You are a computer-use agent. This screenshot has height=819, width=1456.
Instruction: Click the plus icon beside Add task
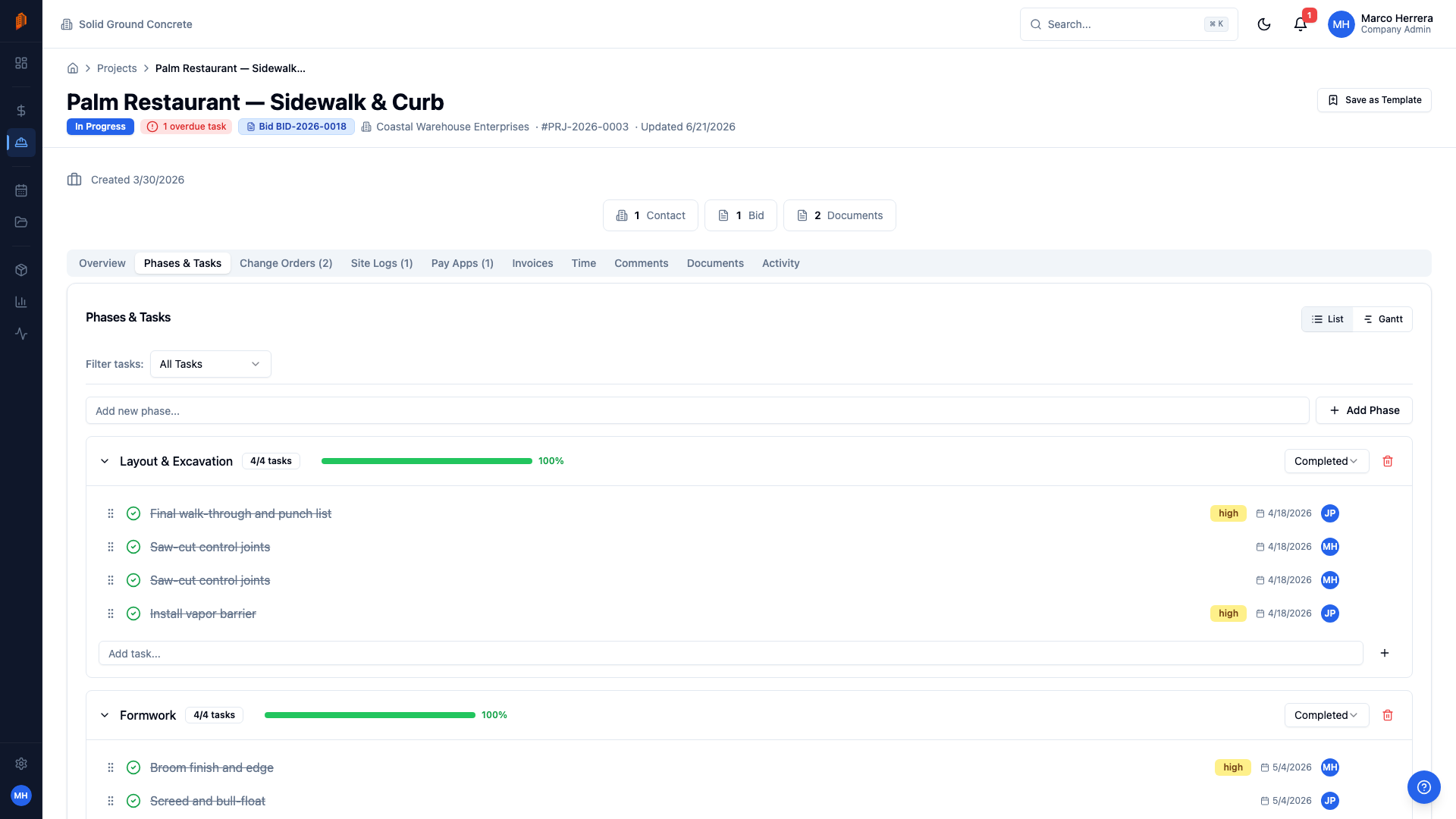tap(1385, 653)
